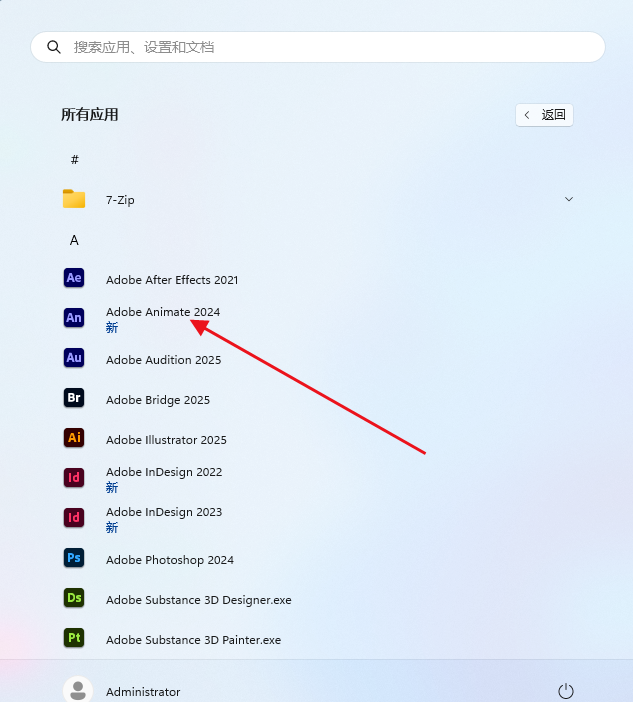Select Adobe Bridge 2025 label
Viewport: 633px width, 702px height.
click(x=158, y=400)
